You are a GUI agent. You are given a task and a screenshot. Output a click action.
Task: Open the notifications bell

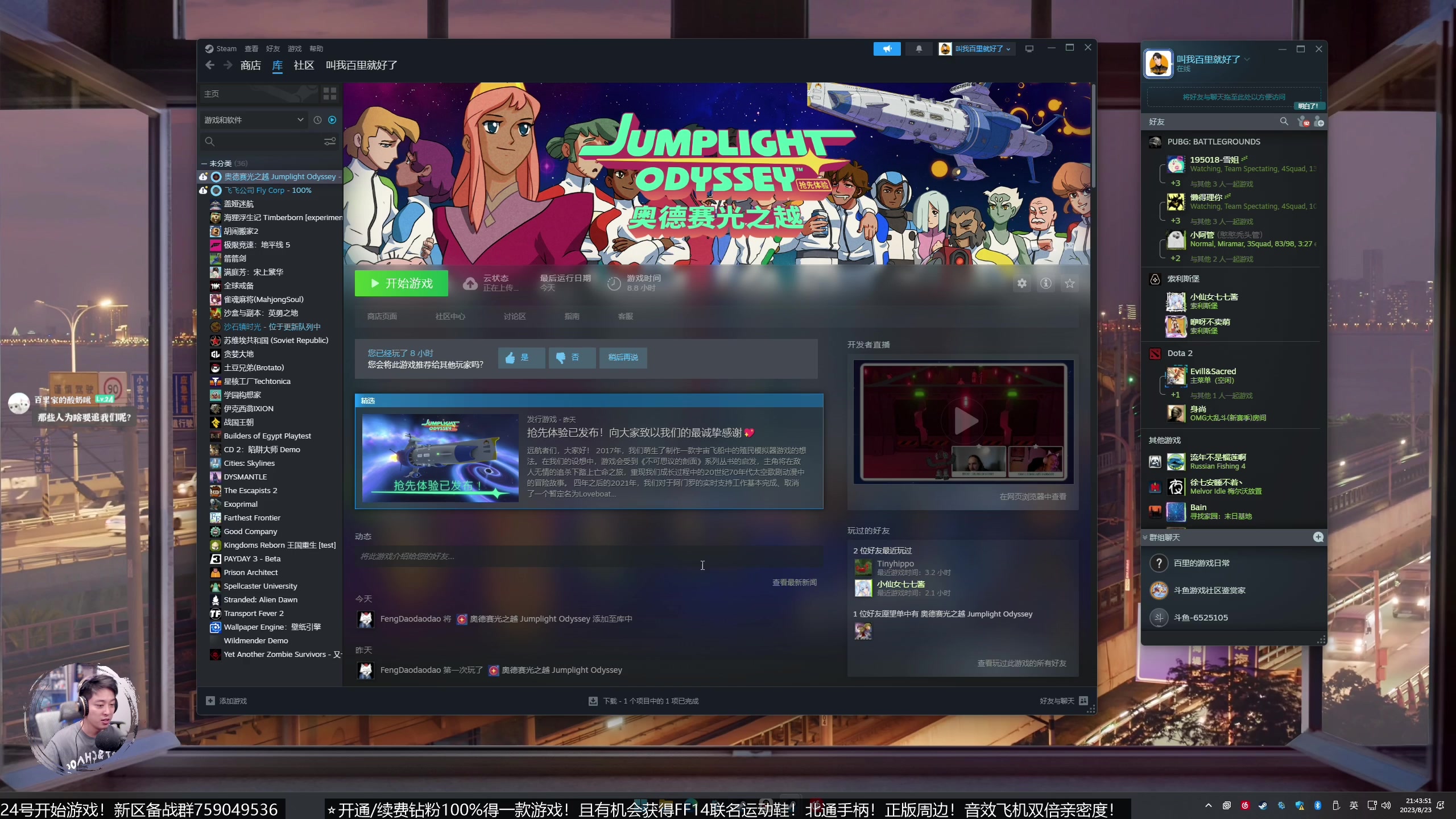(919, 49)
